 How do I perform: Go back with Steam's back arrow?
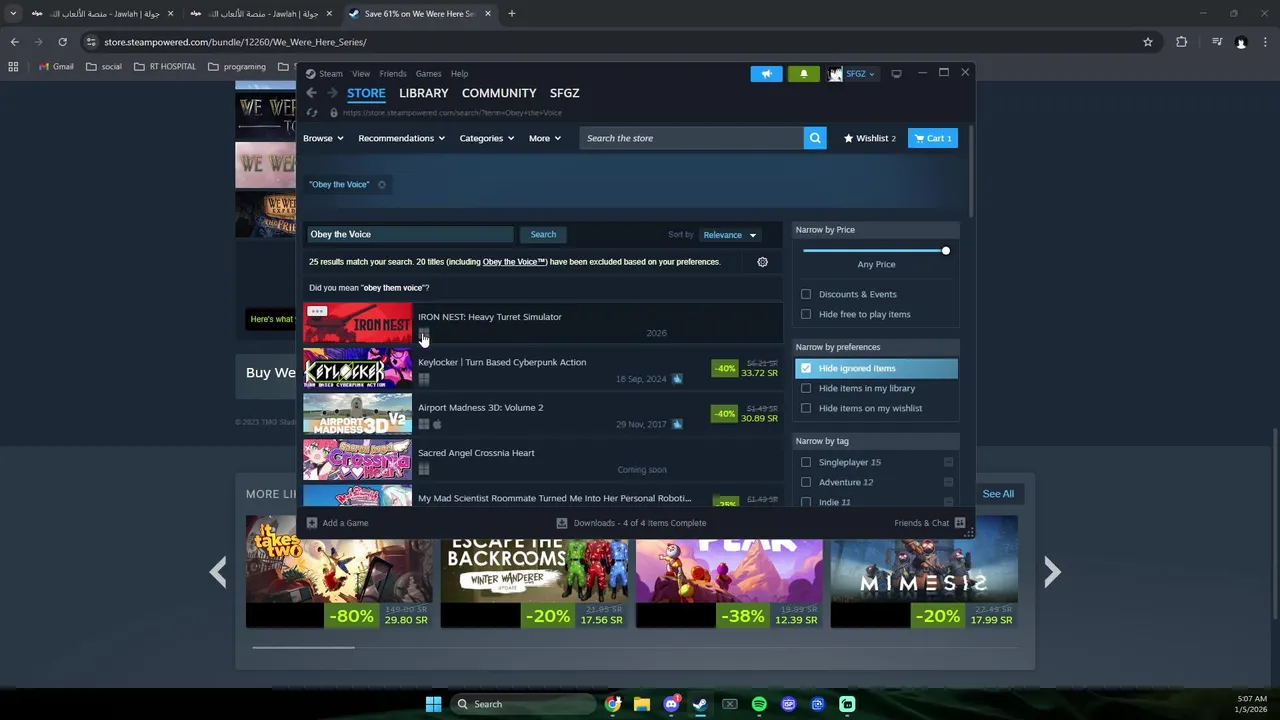(312, 93)
